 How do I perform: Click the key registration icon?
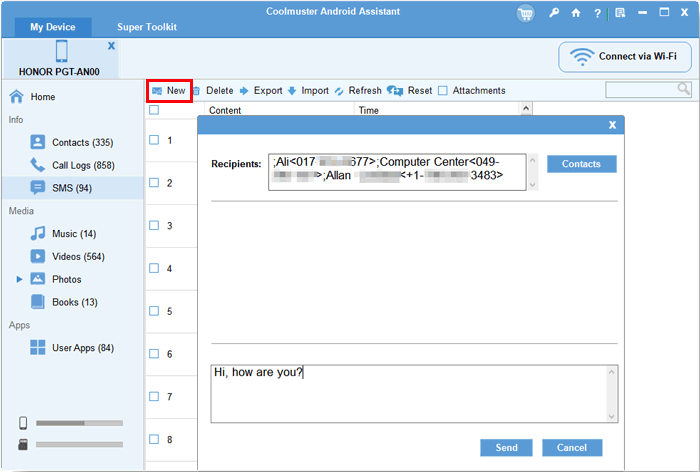tap(554, 13)
